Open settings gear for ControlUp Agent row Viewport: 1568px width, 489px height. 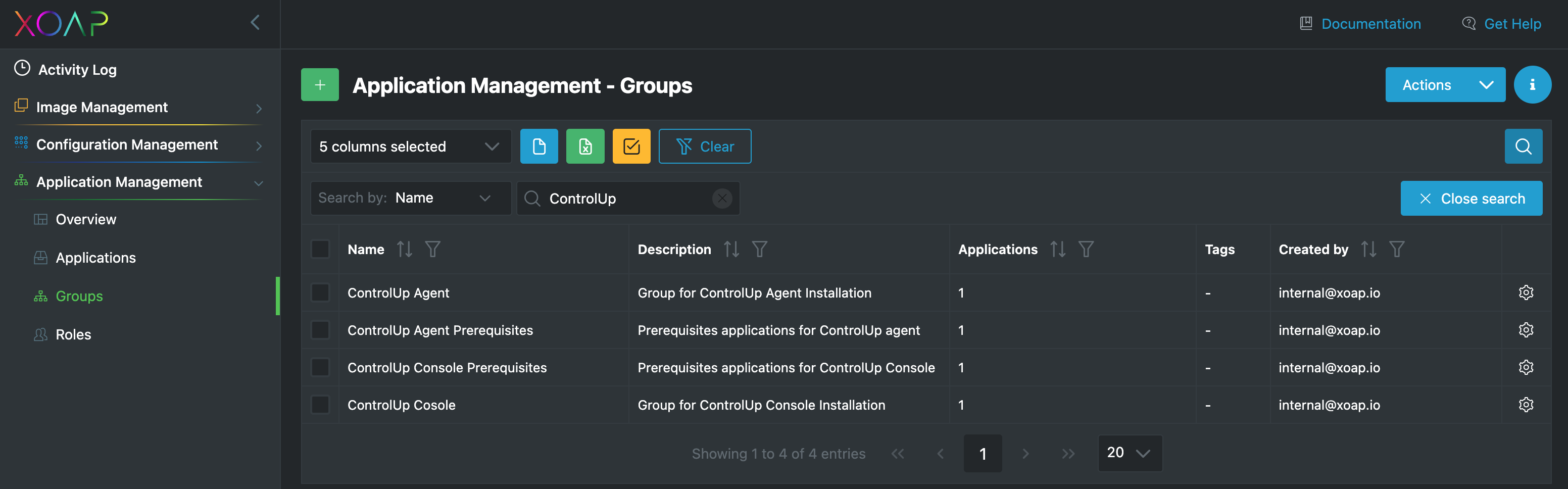click(x=1526, y=293)
